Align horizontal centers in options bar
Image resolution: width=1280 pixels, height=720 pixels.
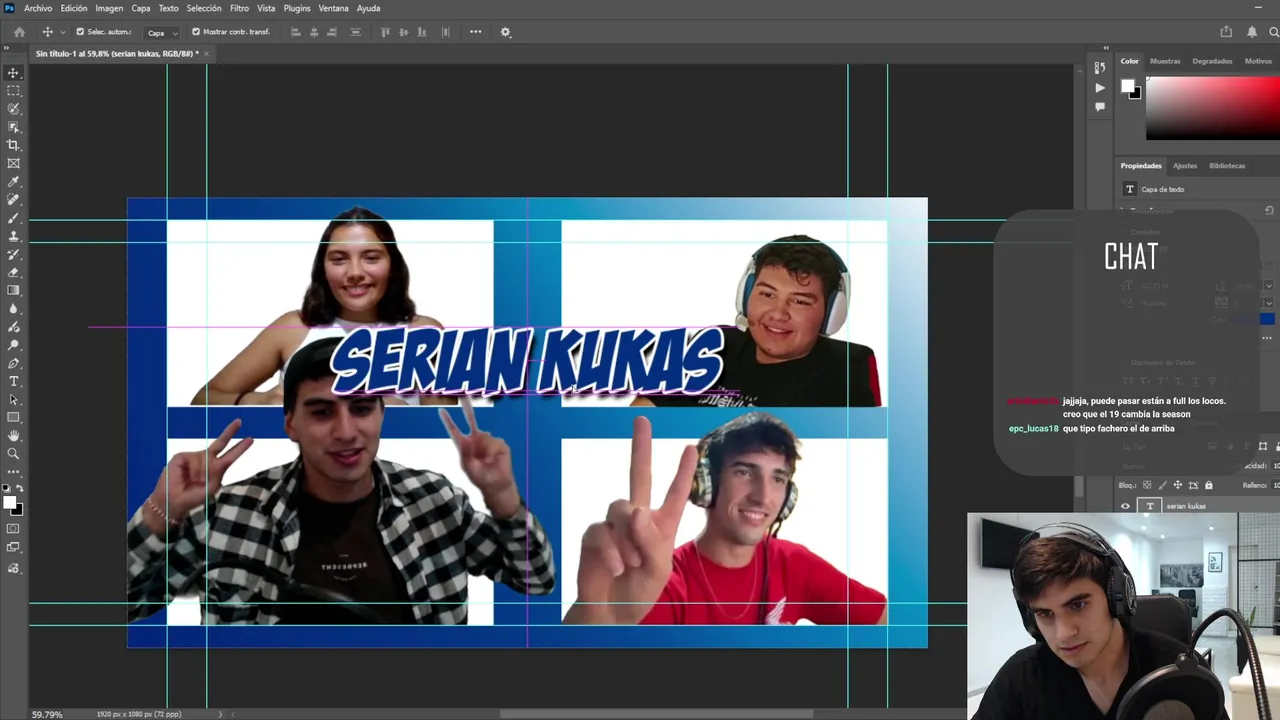[314, 32]
